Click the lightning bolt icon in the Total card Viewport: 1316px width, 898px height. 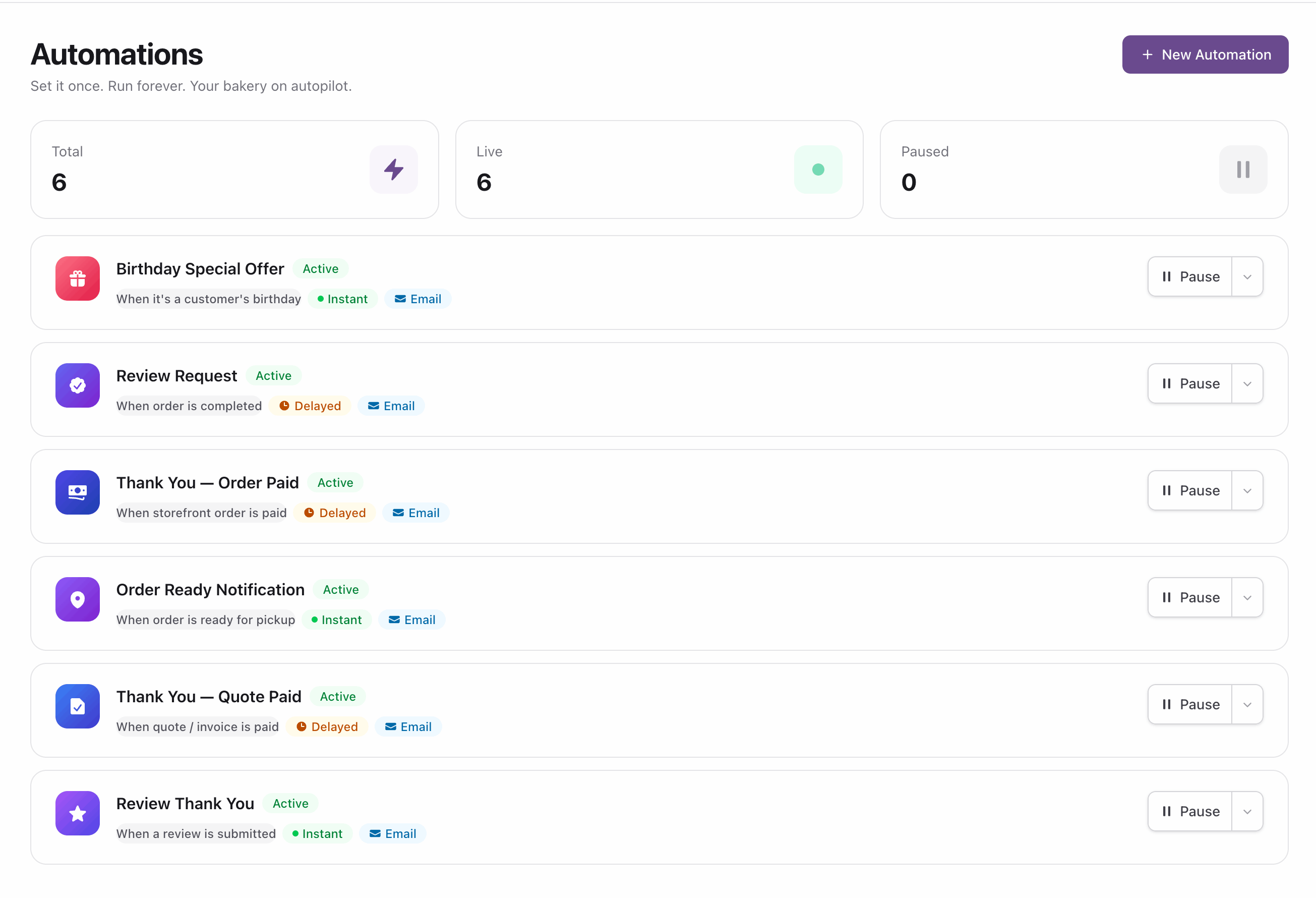394,169
